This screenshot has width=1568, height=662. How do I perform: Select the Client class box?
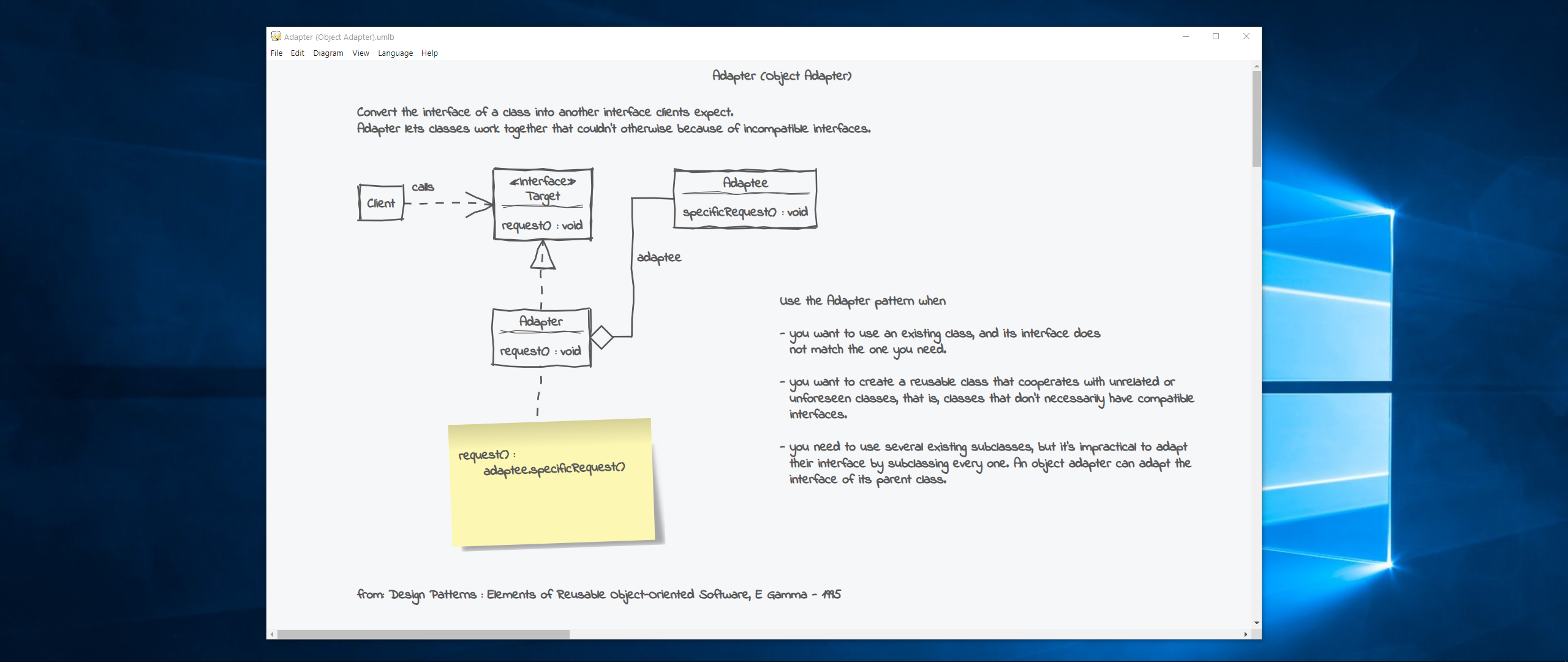point(381,203)
